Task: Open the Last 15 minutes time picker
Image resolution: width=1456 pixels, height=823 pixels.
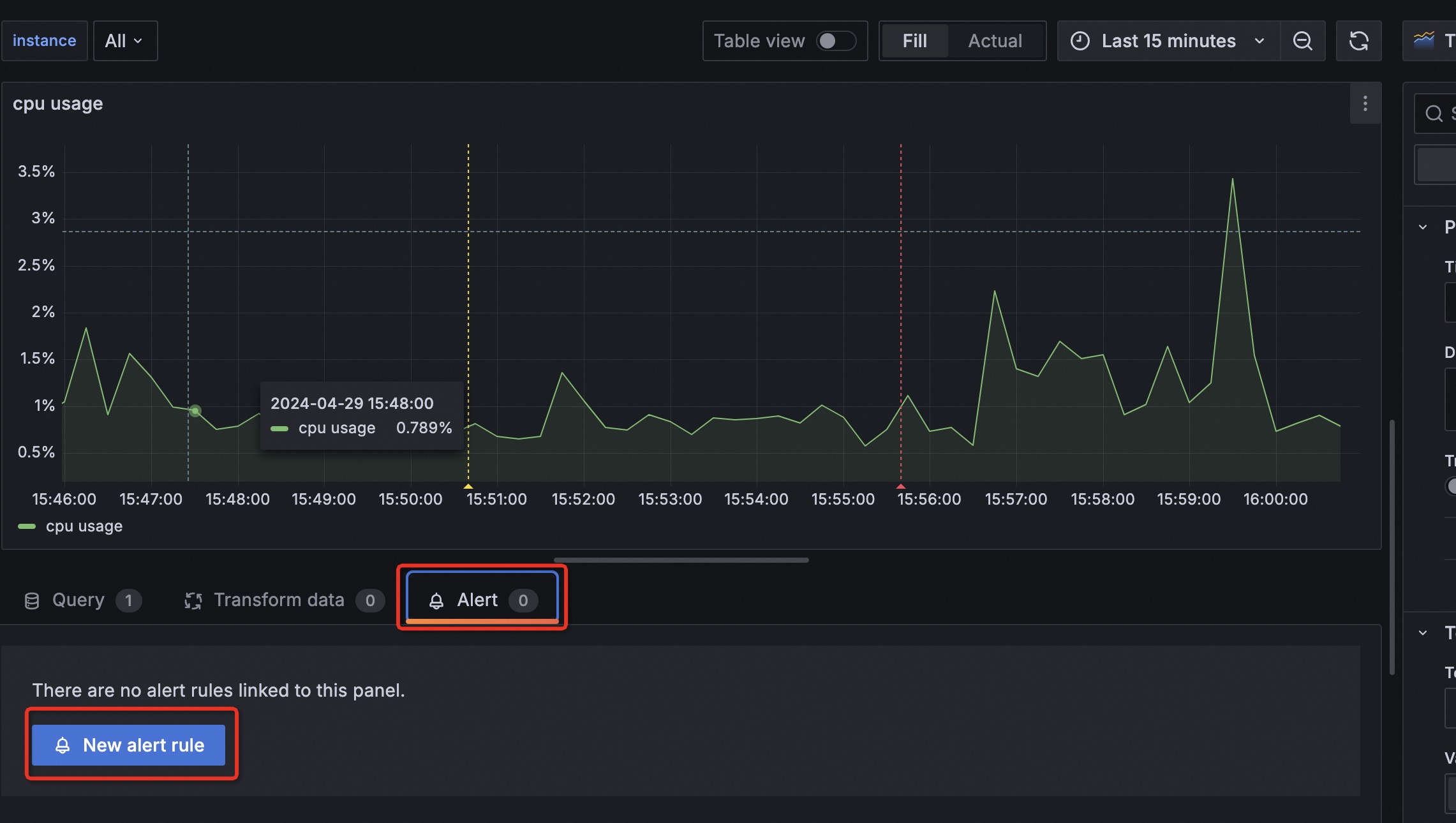Action: click(x=1168, y=41)
